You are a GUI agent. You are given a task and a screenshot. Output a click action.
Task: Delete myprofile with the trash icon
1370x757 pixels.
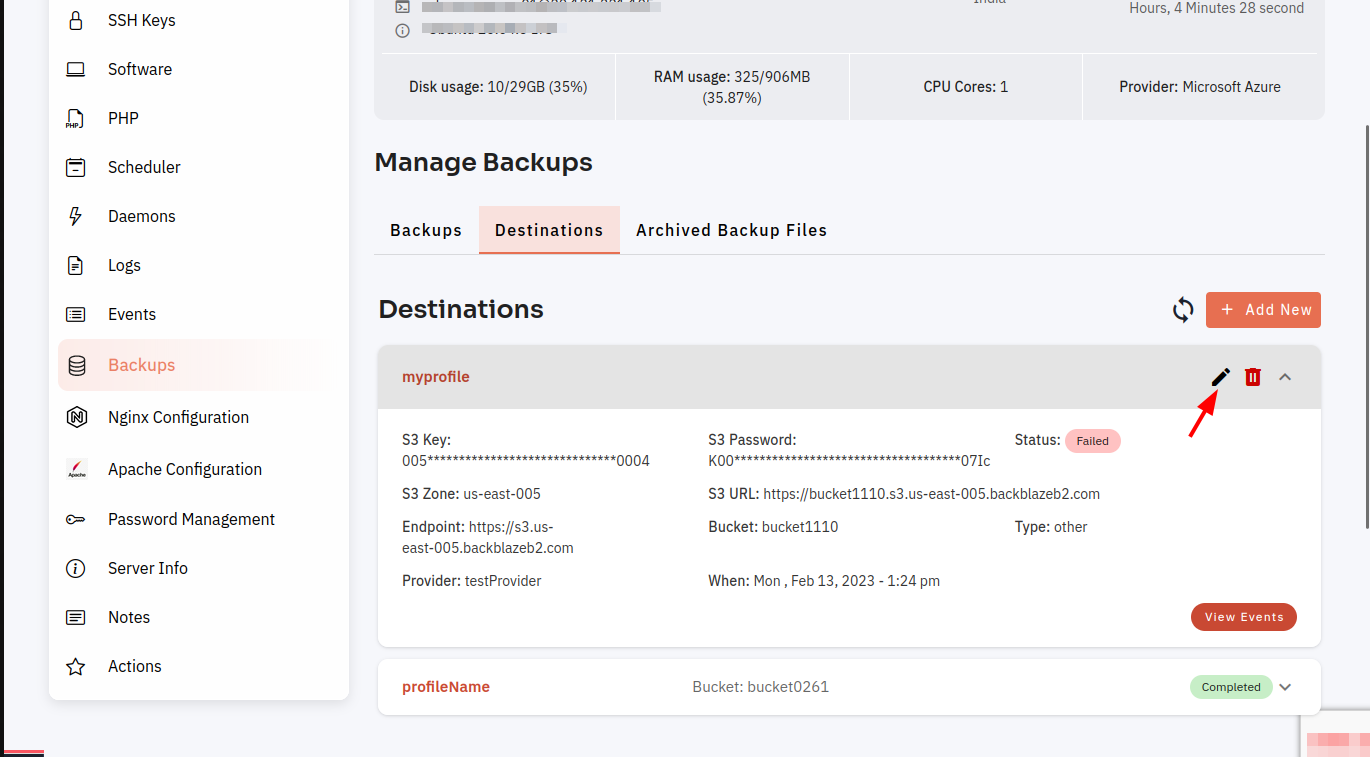click(x=1253, y=377)
